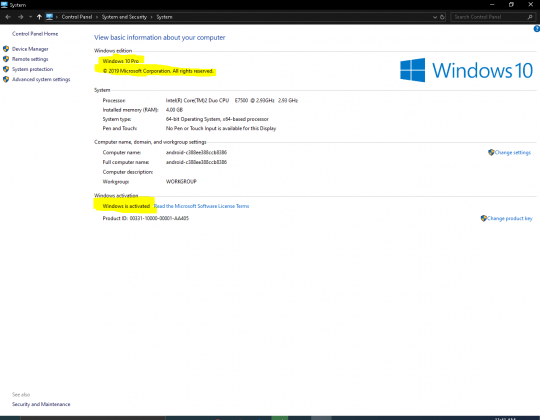Select the Product ID number
The height and width of the screenshot is (420, 540).
click(x=159, y=218)
